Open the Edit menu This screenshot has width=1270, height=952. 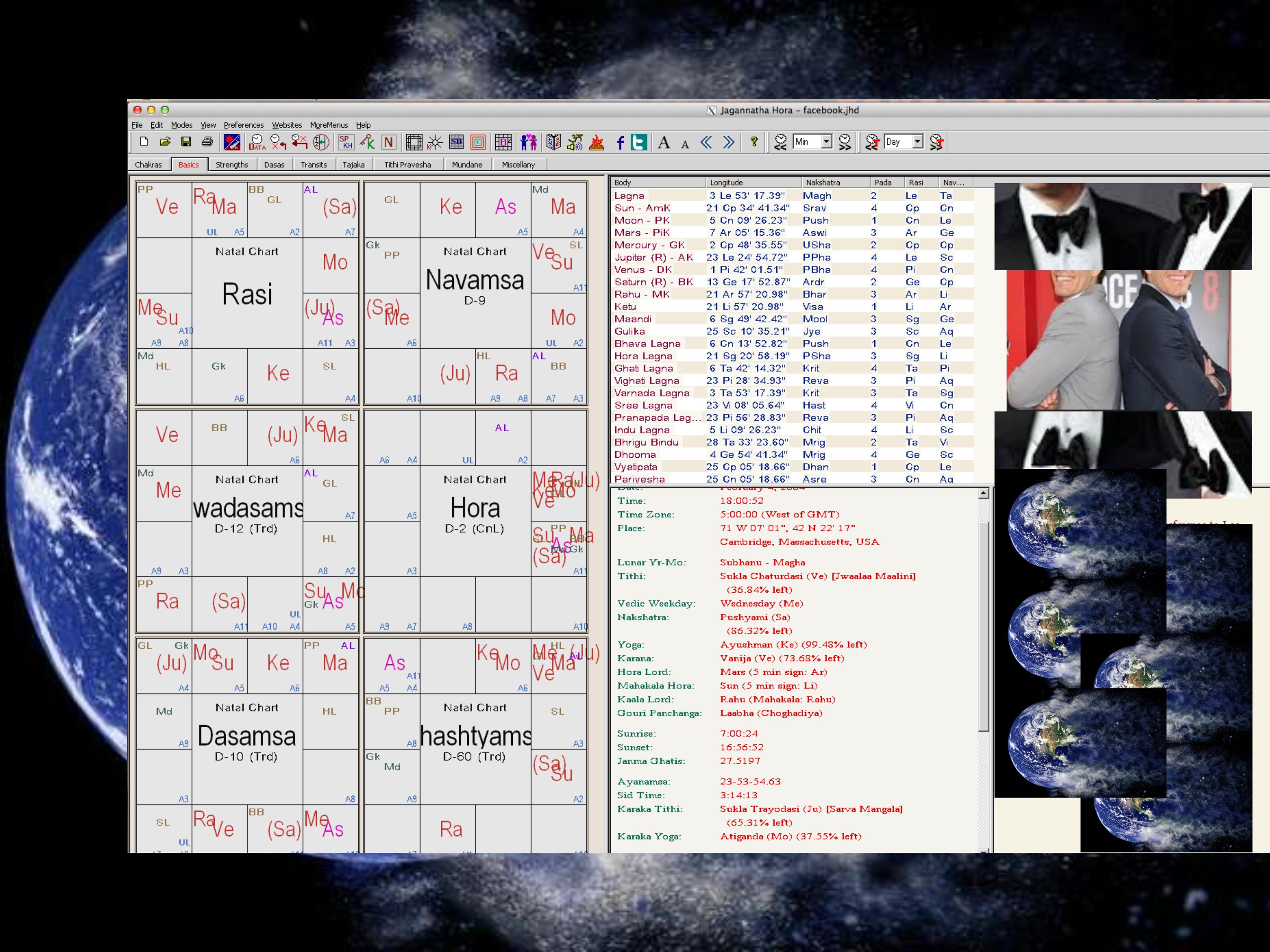click(x=157, y=125)
